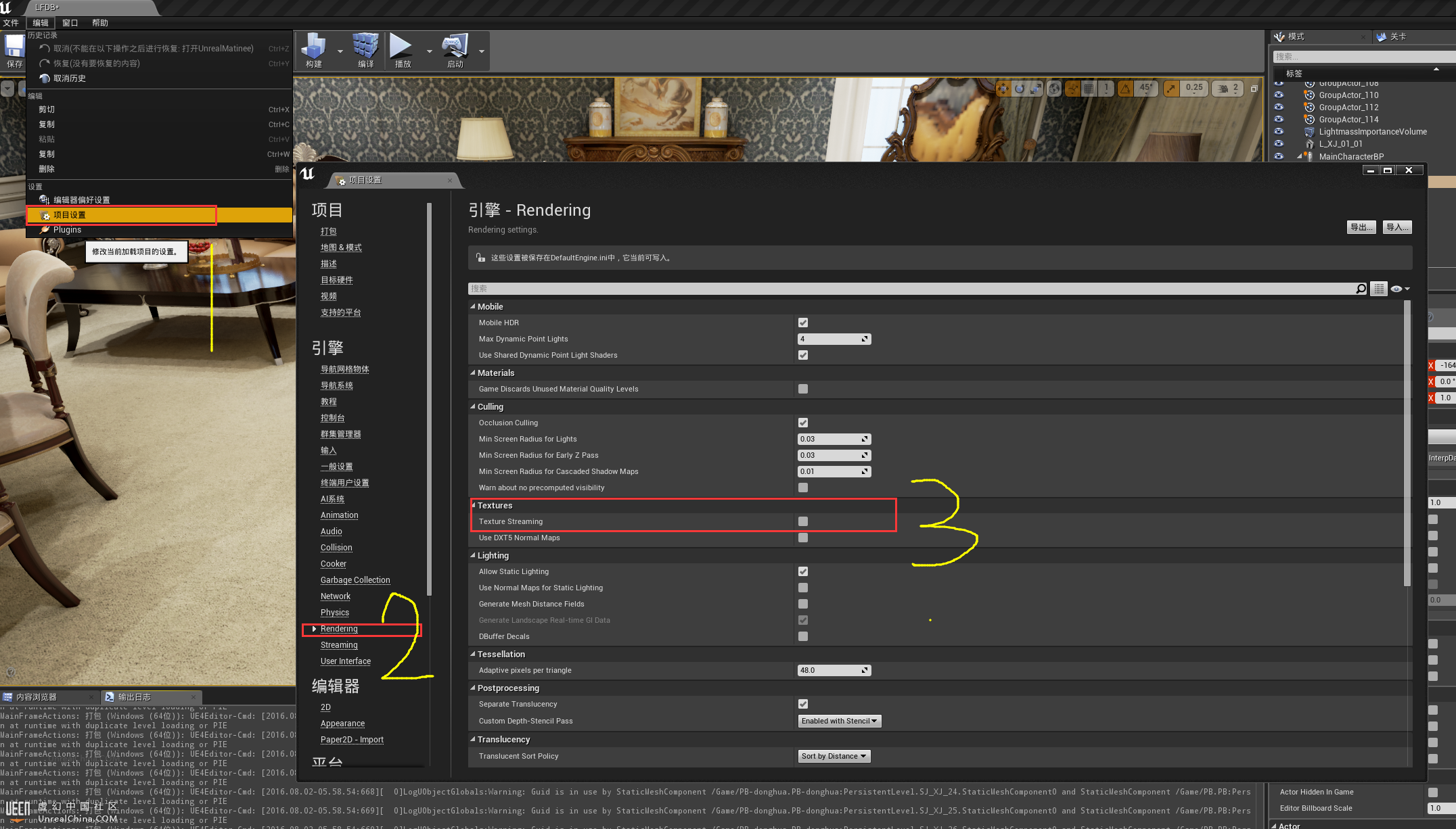
Task: Open Custom Depth-Stencil Pass dropdown
Action: [x=840, y=721]
